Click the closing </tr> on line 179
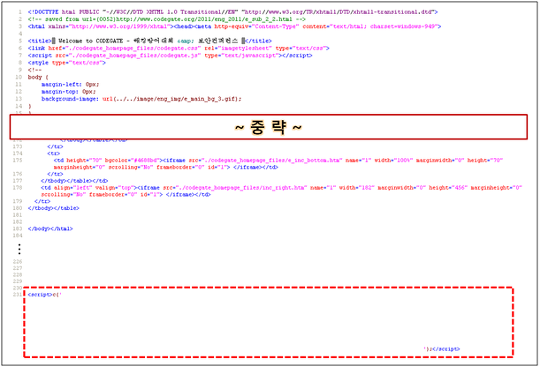 pos(42,201)
